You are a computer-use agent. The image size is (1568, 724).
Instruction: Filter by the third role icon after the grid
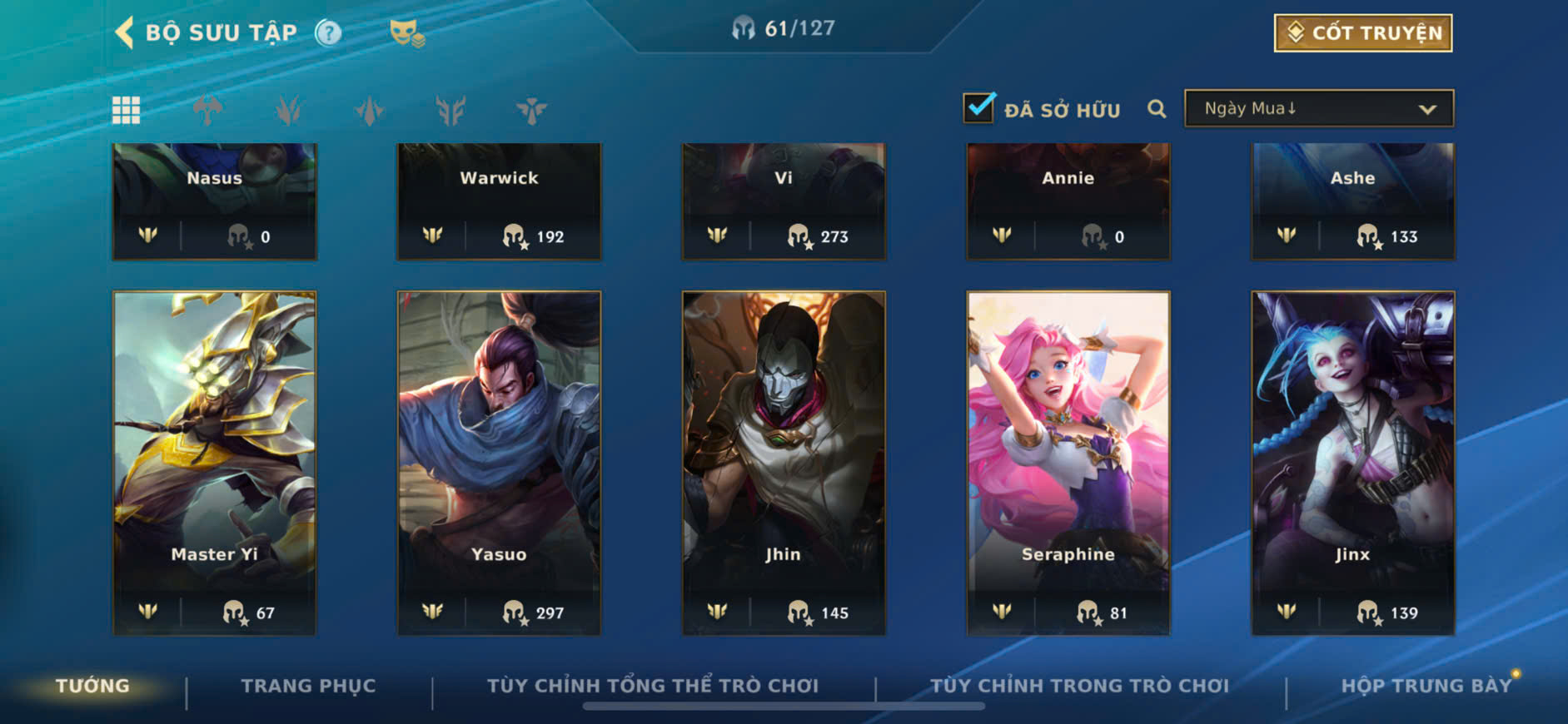point(369,110)
